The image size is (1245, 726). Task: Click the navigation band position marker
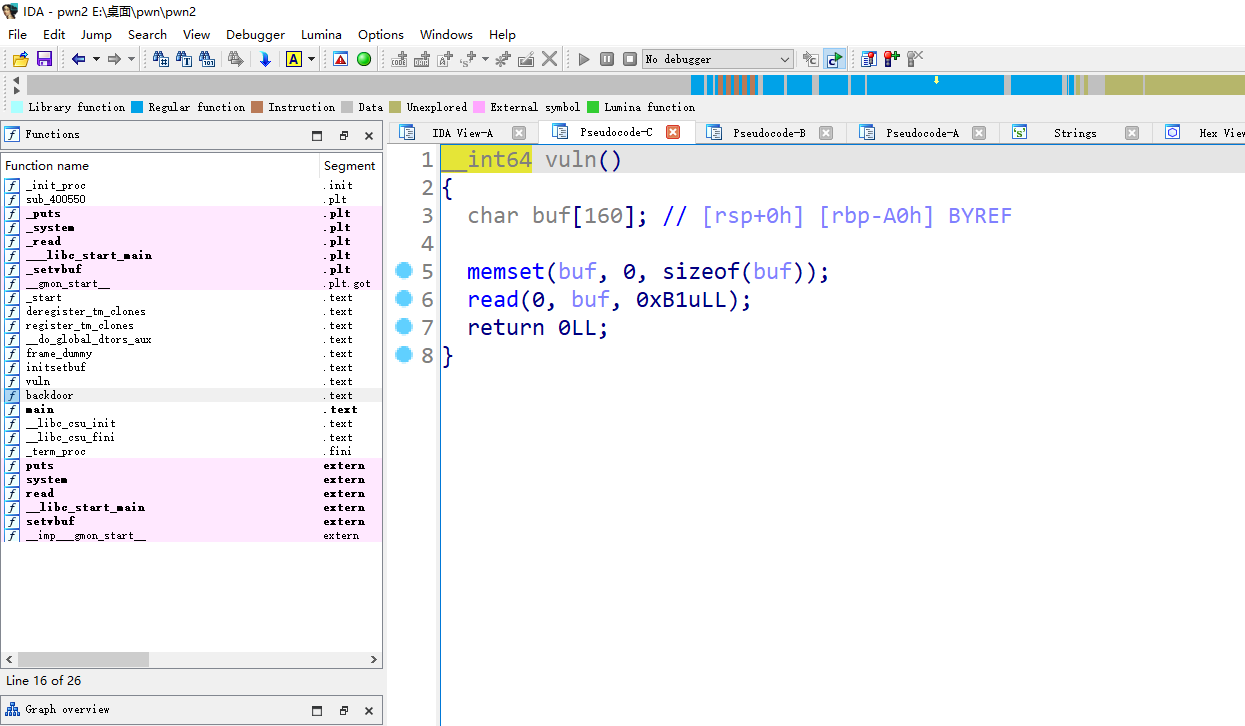(936, 80)
